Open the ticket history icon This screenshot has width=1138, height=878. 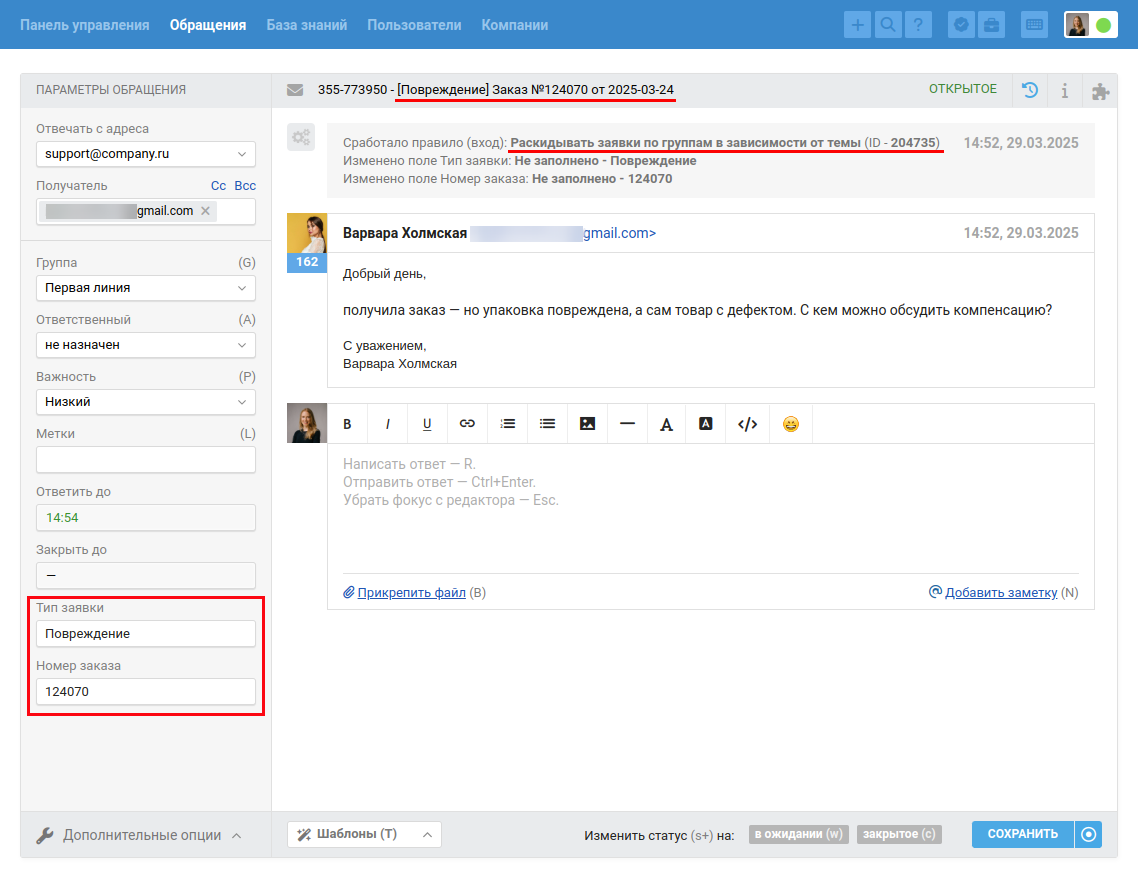click(x=1029, y=90)
